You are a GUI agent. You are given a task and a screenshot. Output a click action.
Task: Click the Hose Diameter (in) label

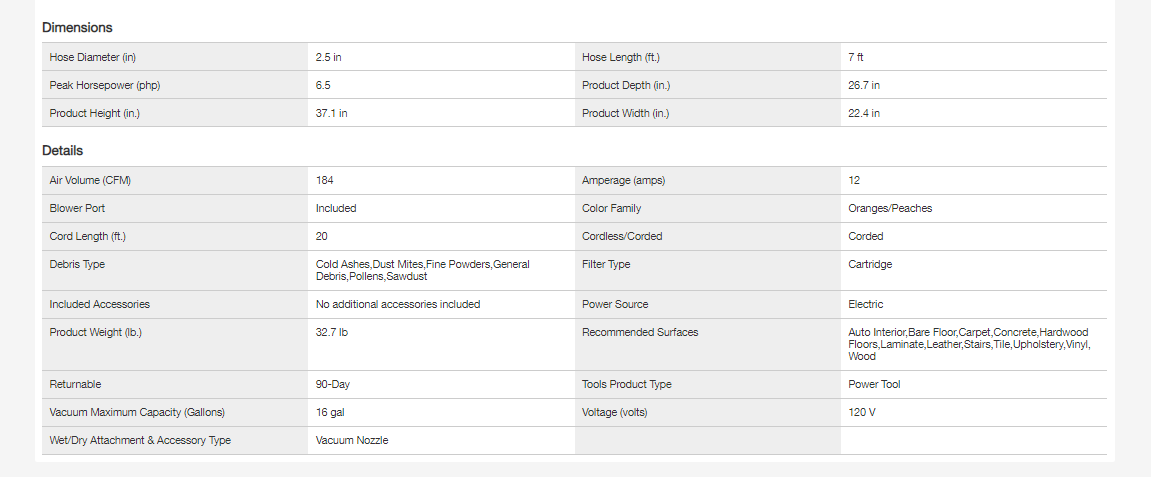(x=92, y=57)
